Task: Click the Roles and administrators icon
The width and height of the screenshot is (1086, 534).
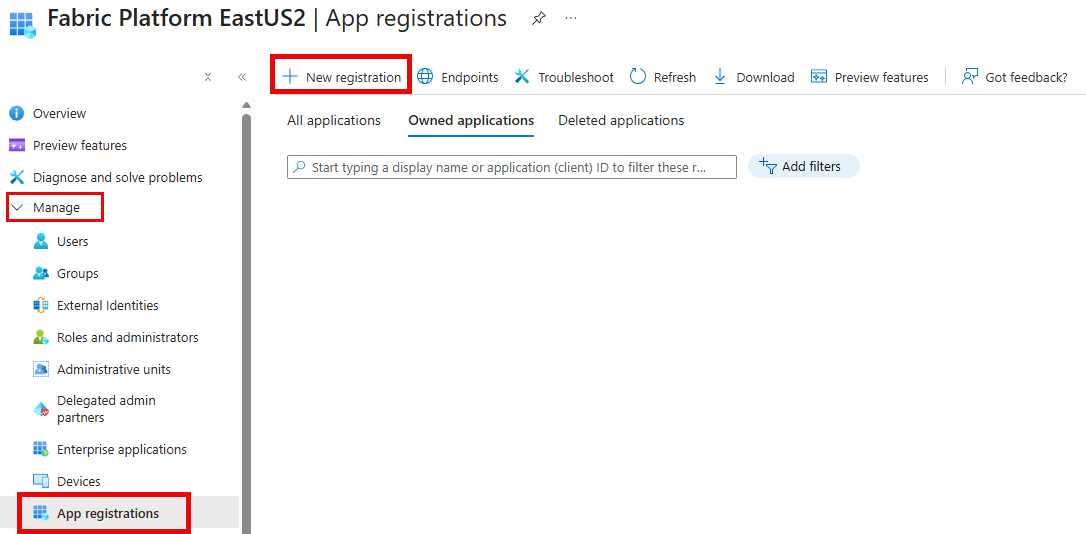Action: pos(41,337)
